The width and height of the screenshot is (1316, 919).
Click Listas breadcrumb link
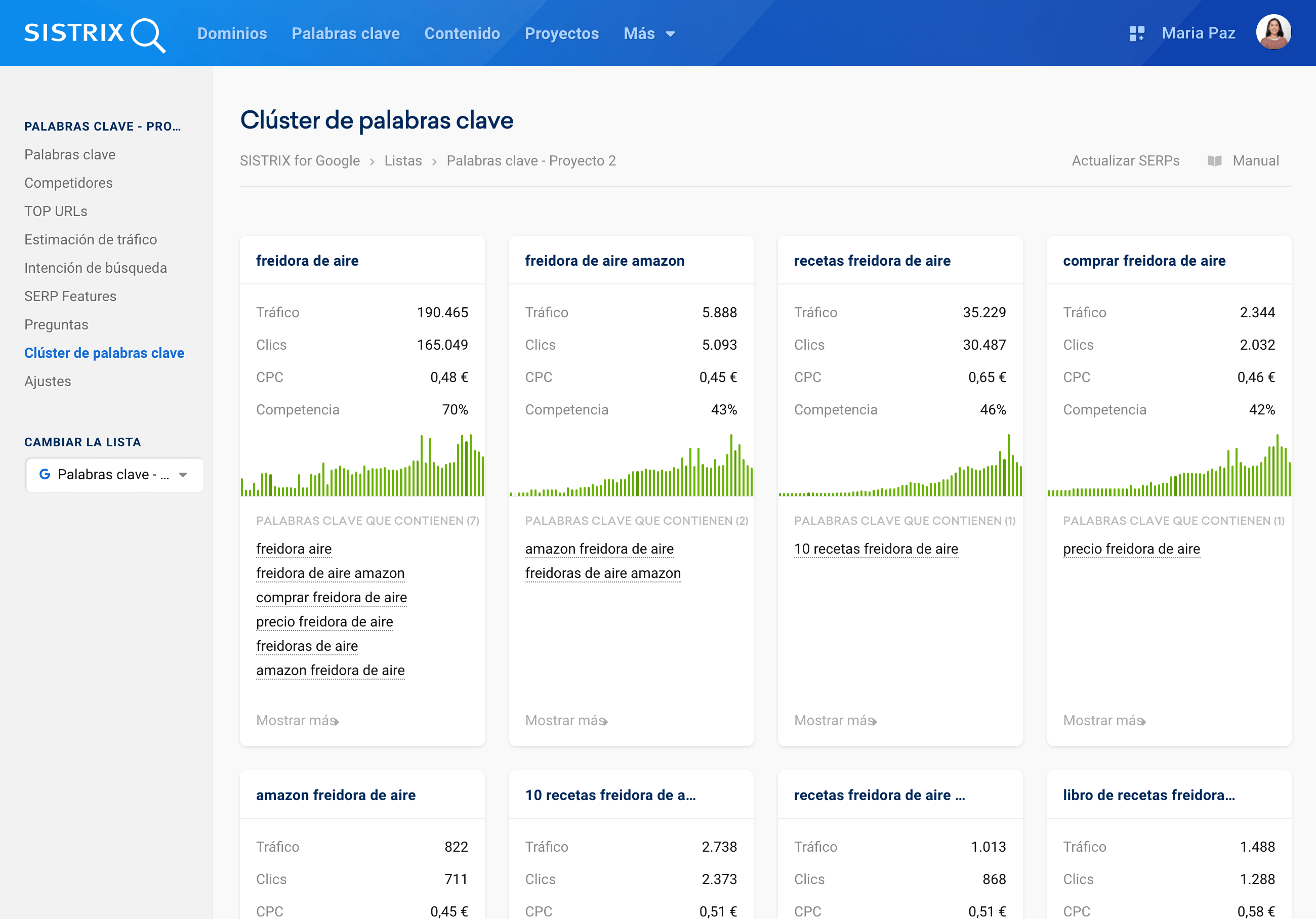[x=403, y=161]
